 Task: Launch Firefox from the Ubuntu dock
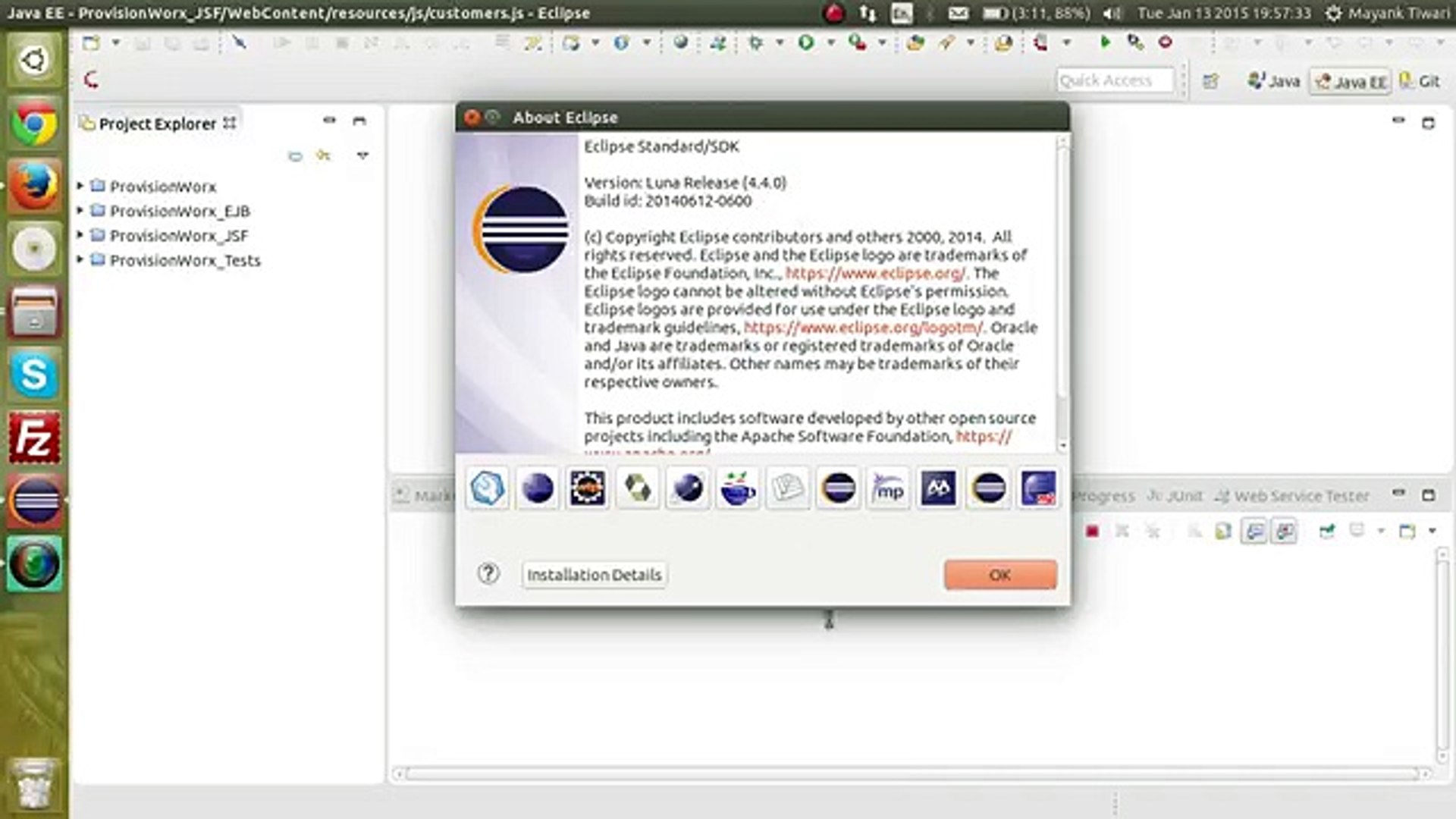click(x=33, y=186)
